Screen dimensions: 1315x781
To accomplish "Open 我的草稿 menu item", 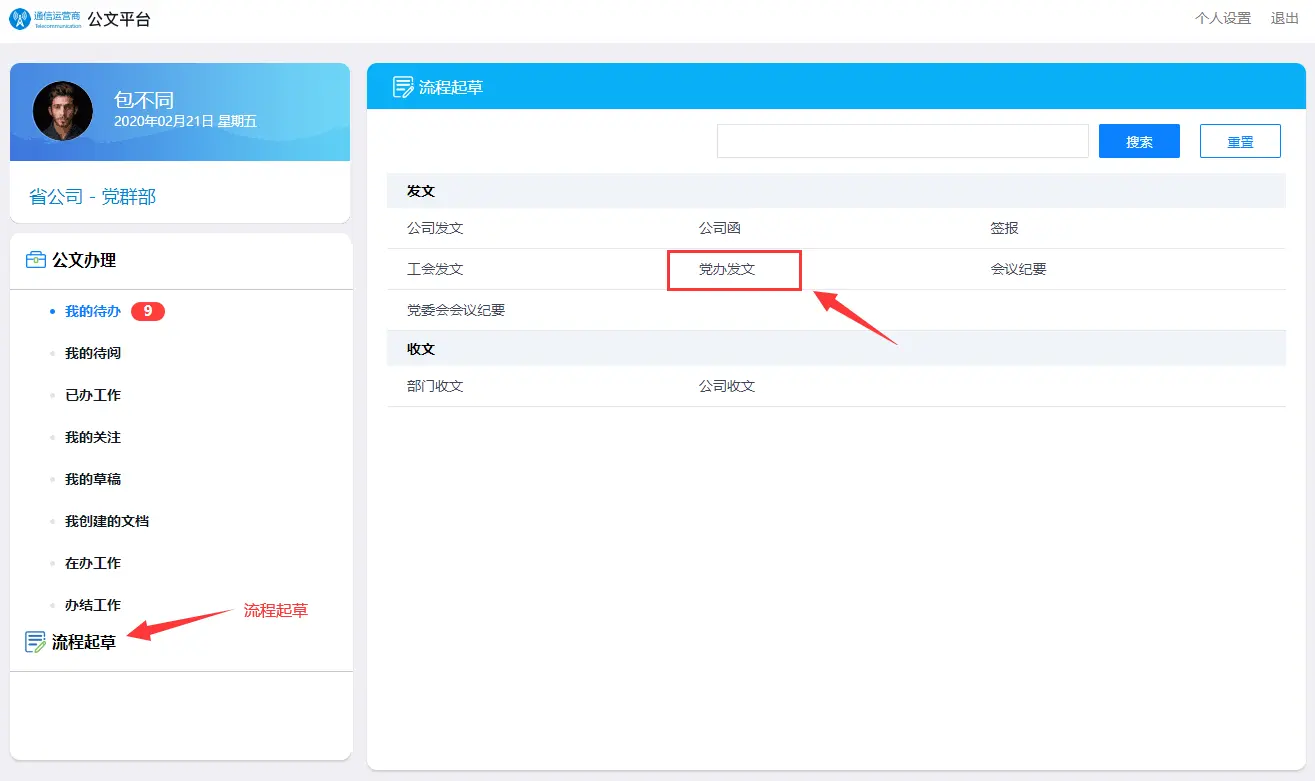I will [93, 479].
